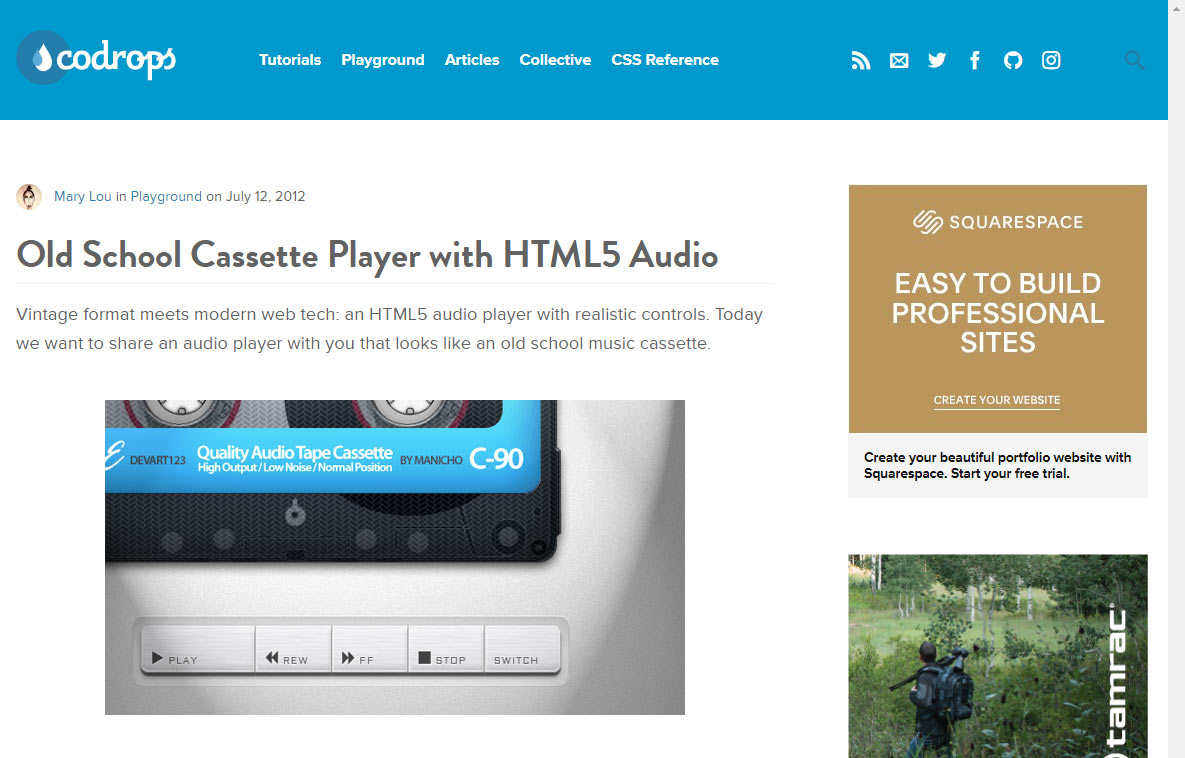Open the Collective nav item

tap(555, 60)
